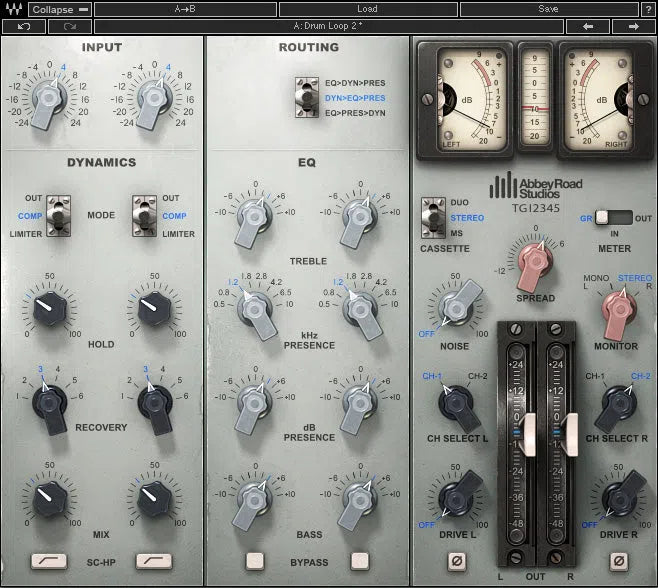The height and width of the screenshot is (588, 658).
Task: Go to the next preset with the right arrow
Action: [633, 26]
